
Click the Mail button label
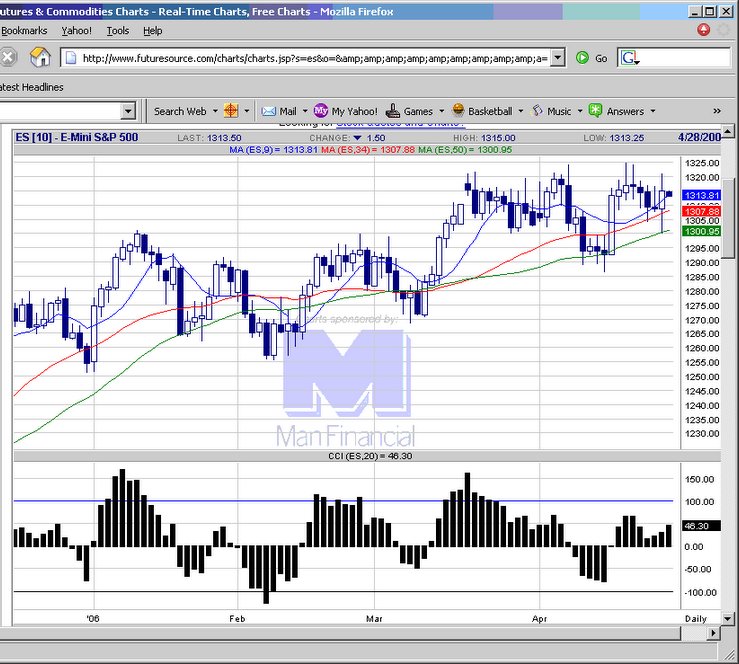point(288,111)
